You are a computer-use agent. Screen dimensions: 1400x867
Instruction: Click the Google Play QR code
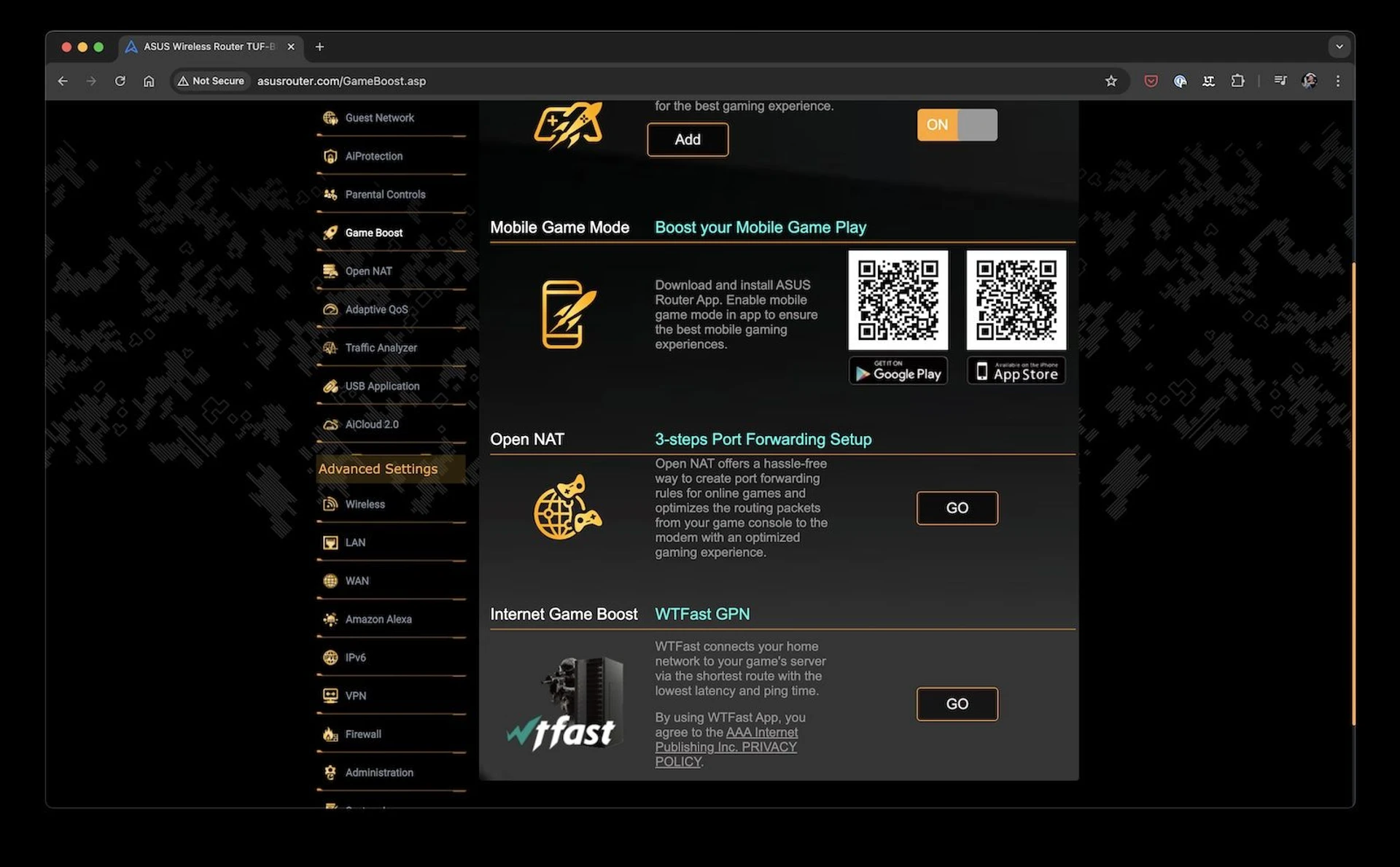coord(898,300)
